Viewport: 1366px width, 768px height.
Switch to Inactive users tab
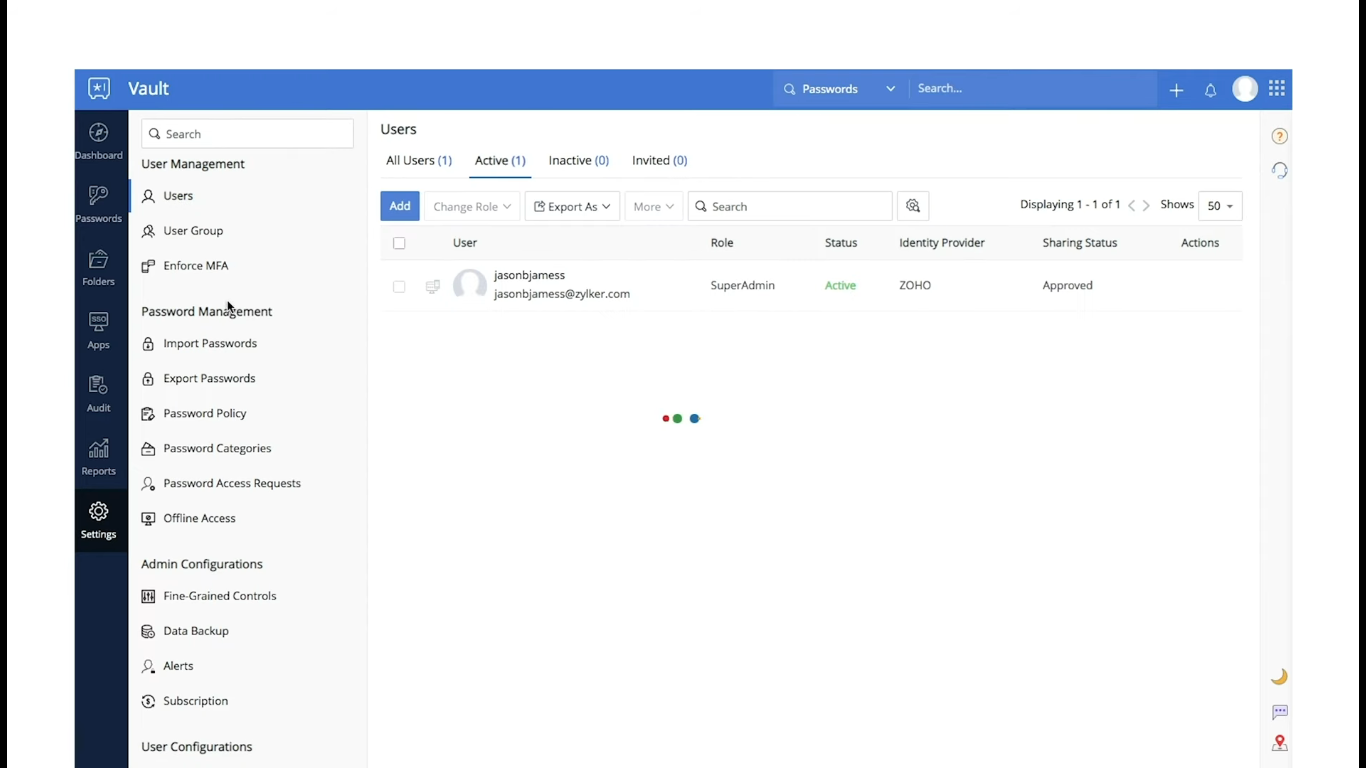tap(579, 160)
